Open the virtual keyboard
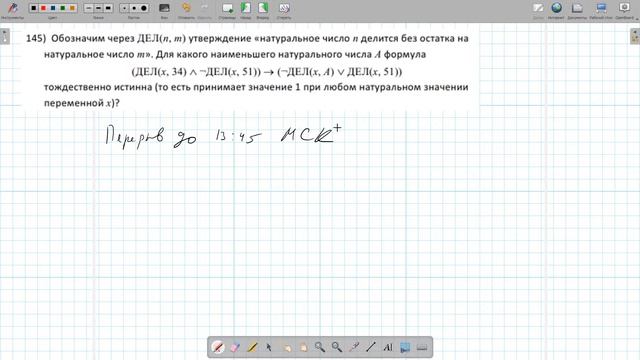 422,347
